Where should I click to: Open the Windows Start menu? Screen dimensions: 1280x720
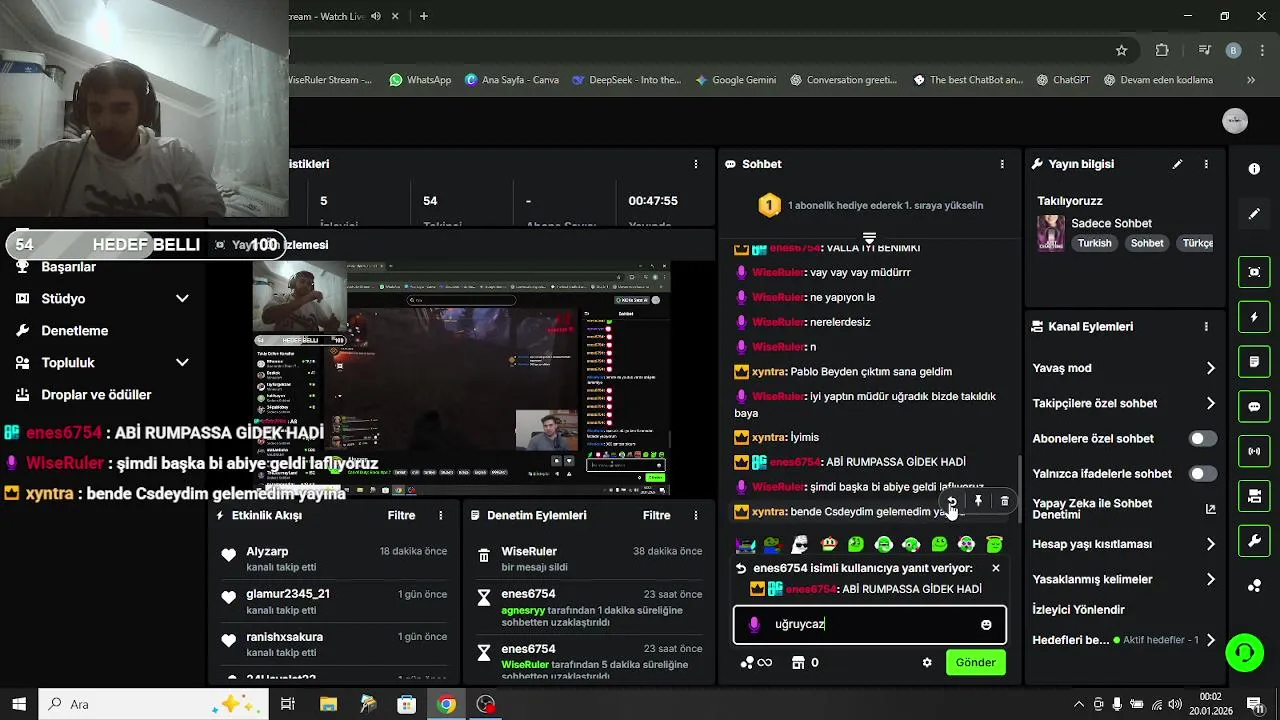click(19, 704)
